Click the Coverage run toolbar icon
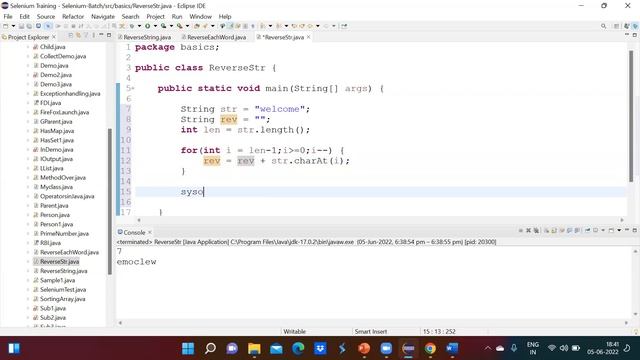 pos(164,26)
